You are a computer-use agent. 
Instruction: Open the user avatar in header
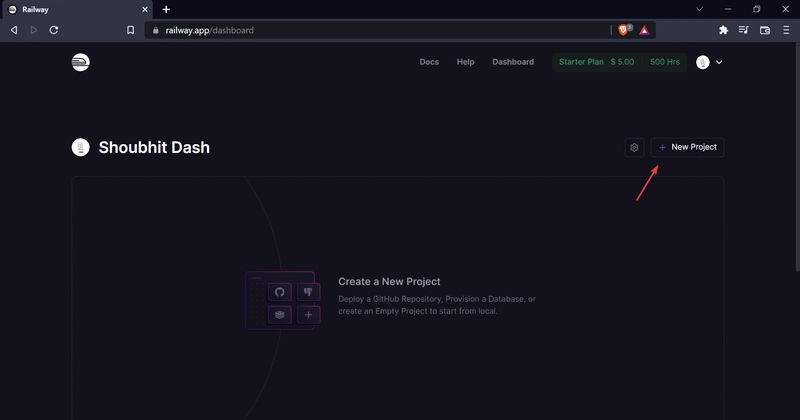[703, 62]
